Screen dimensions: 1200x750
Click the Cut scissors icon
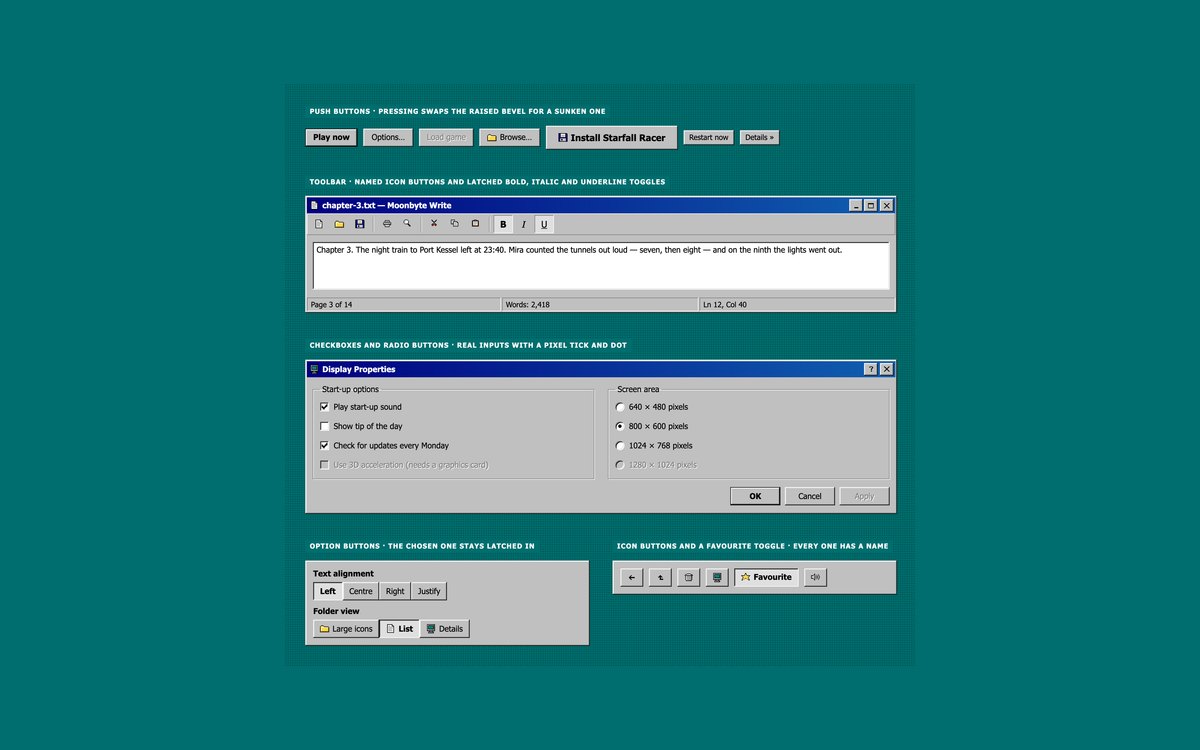point(434,224)
